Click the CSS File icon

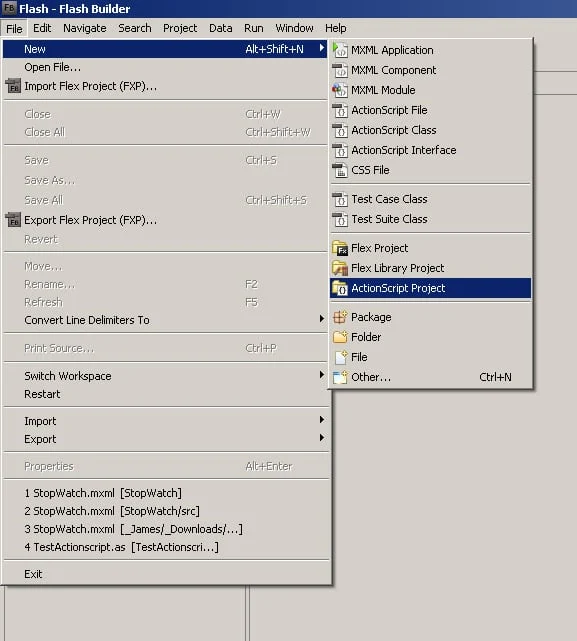[340, 170]
